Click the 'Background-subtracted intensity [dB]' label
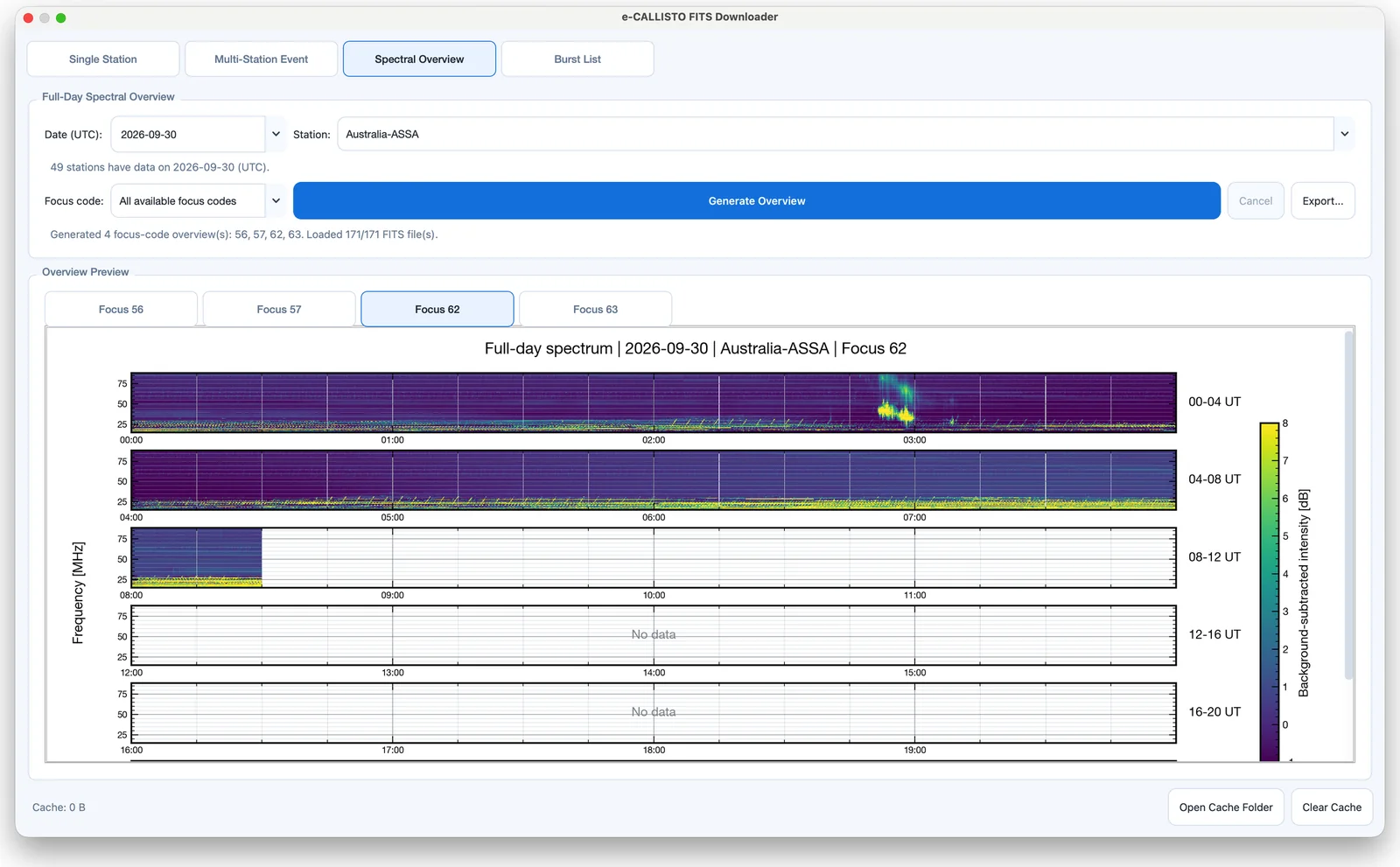The height and width of the screenshot is (867, 1400). click(x=1304, y=593)
